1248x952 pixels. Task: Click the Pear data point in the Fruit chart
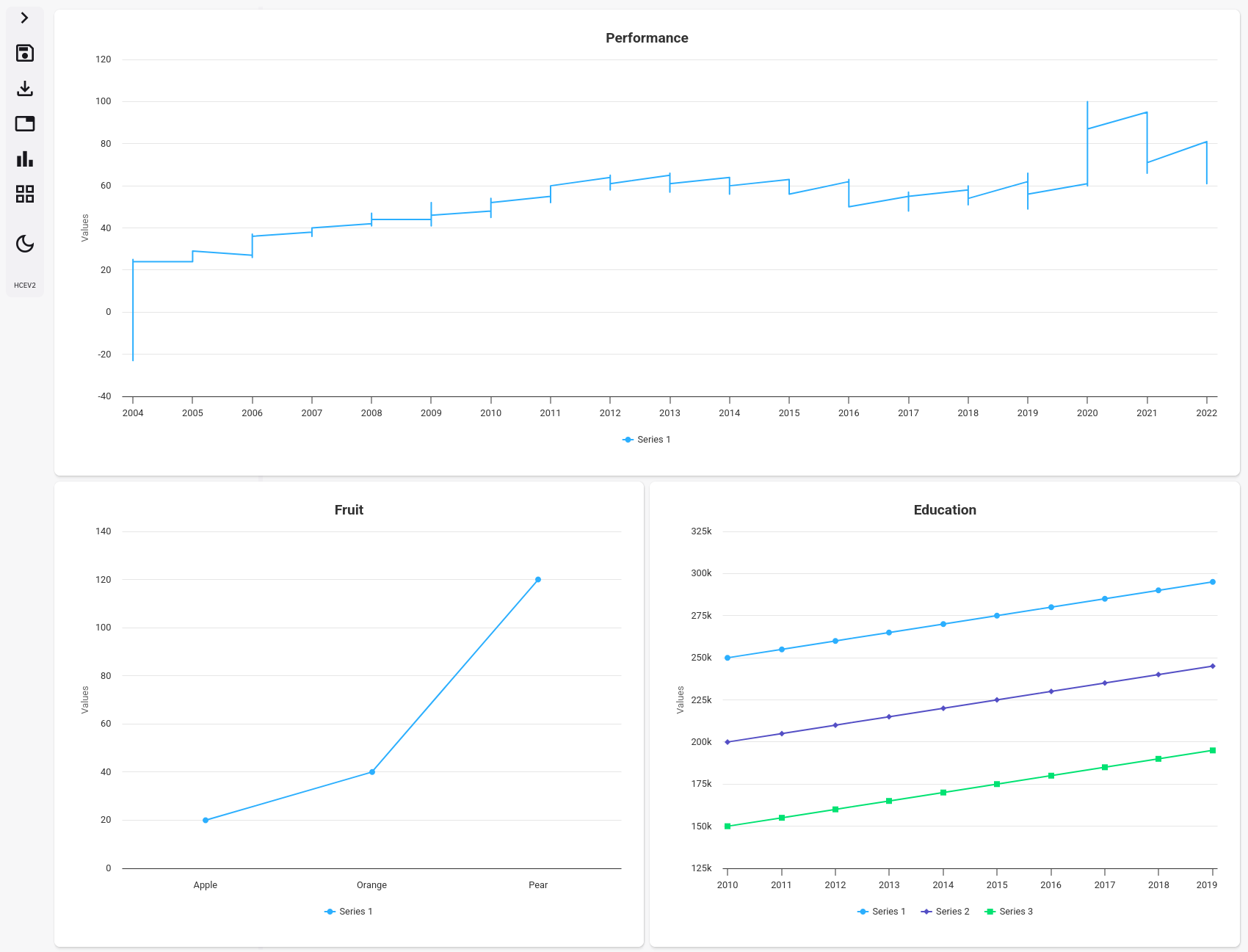click(538, 579)
